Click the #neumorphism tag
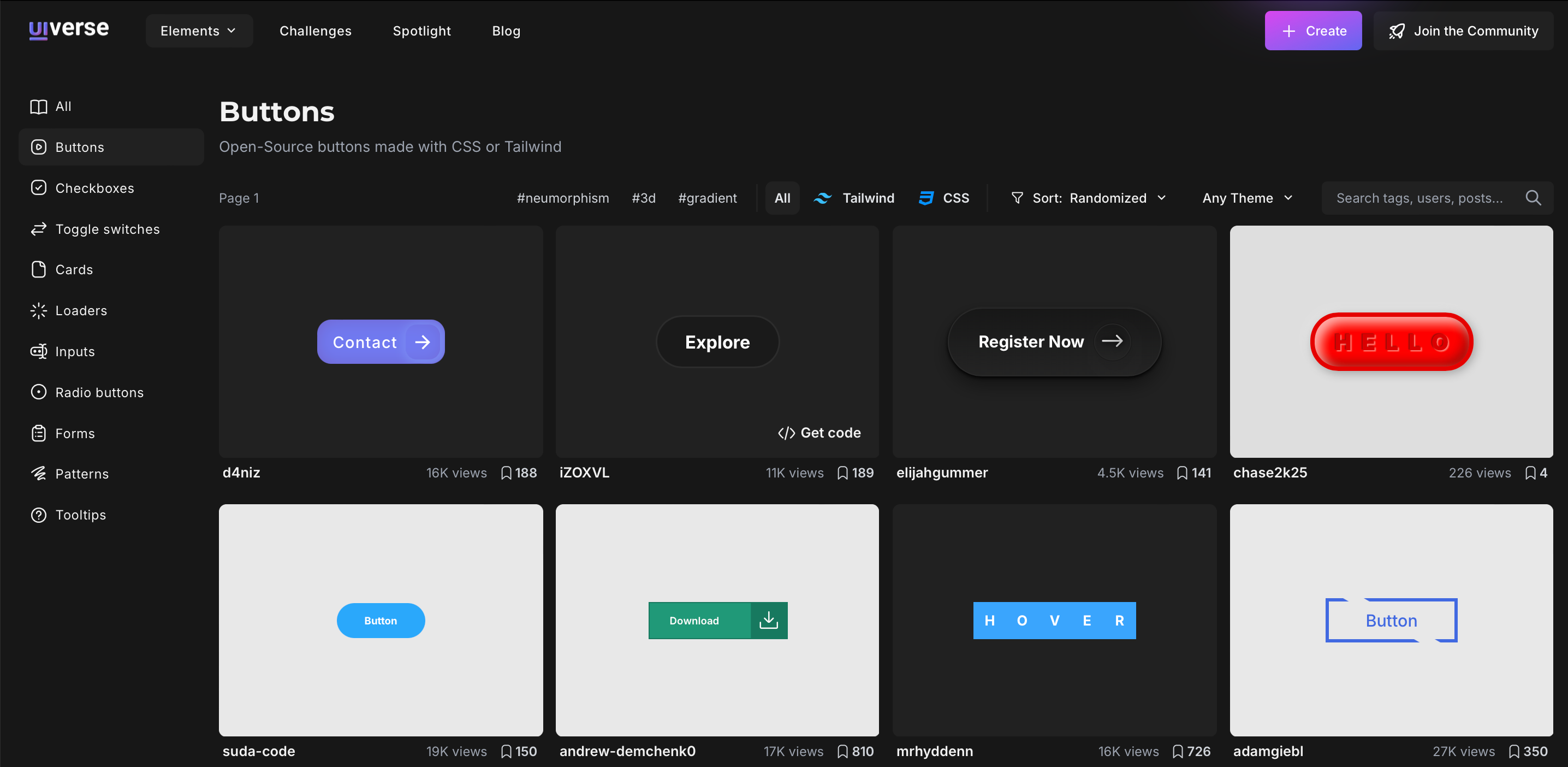Image resolution: width=1568 pixels, height=767 pixels. coord(562,198)
